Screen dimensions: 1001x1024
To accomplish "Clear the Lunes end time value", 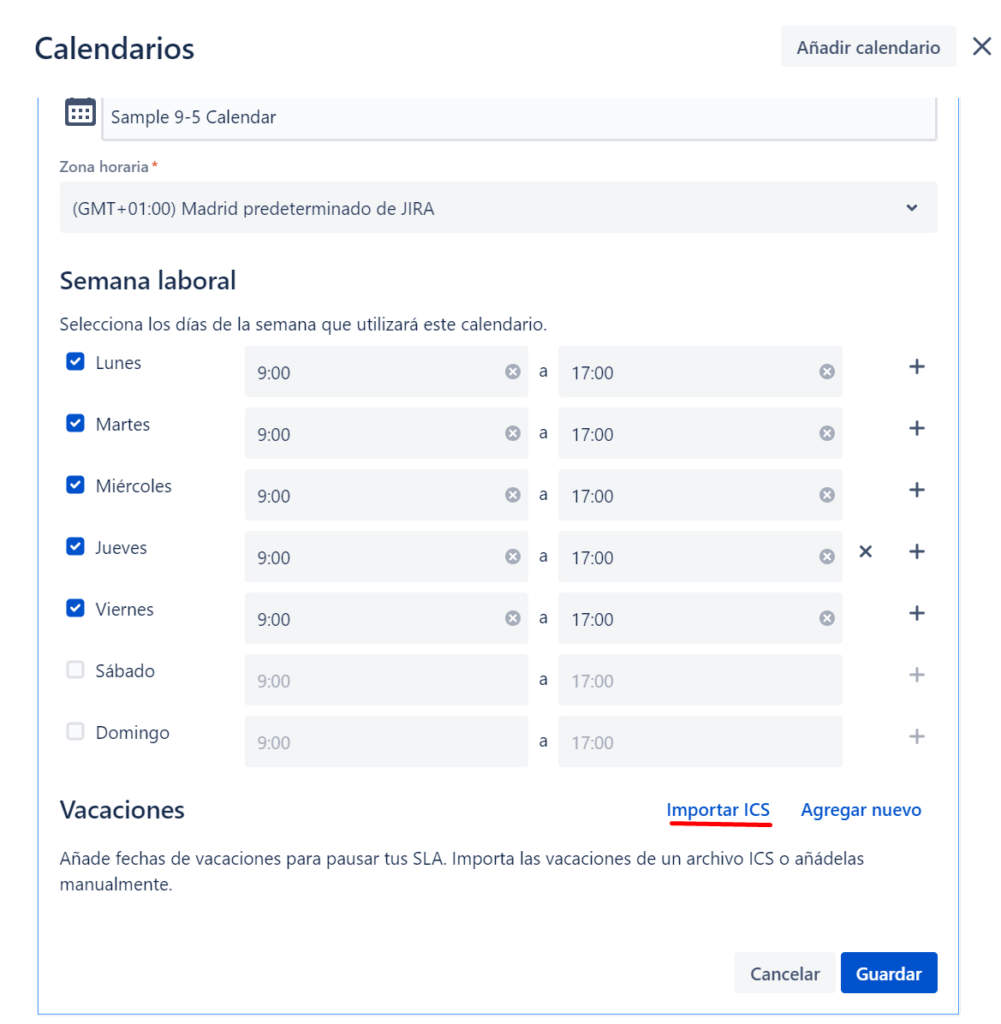I will click(827, 371).
